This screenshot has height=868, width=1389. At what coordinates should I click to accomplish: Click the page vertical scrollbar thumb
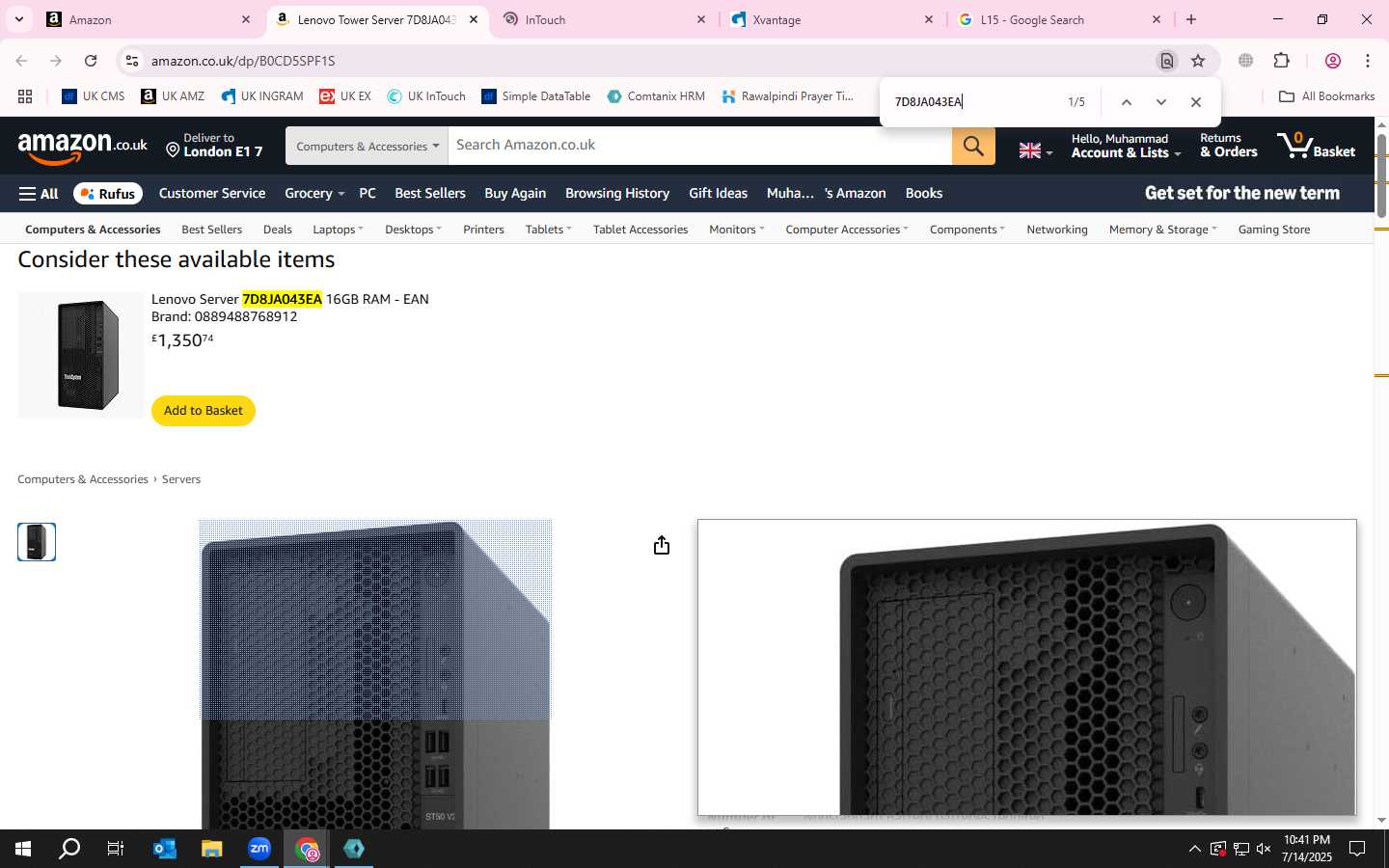1381,176
